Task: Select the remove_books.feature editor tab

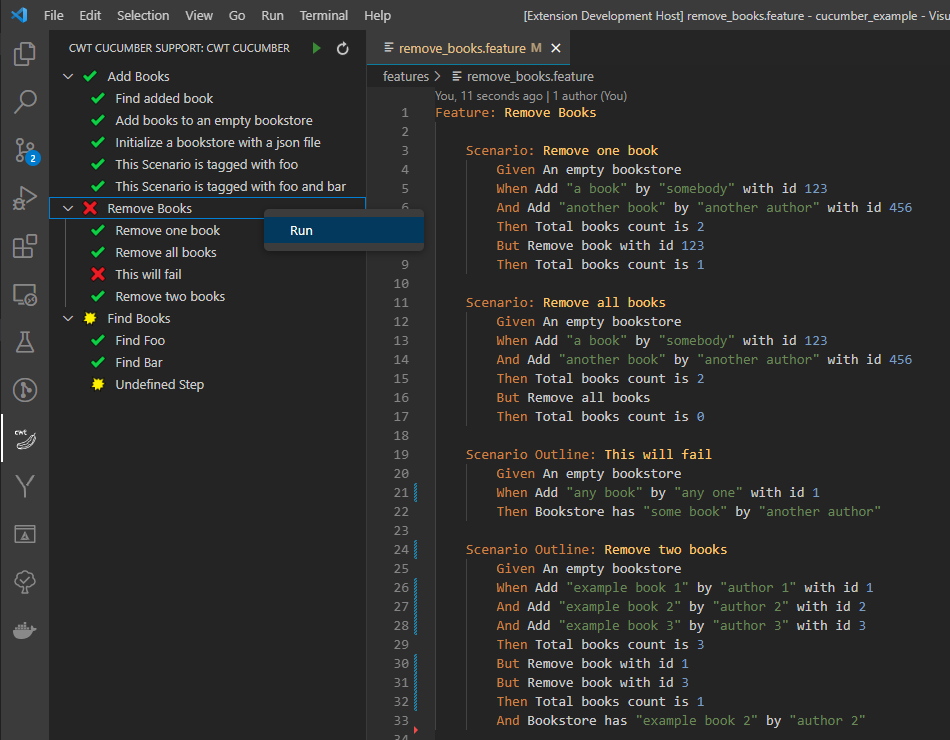Action: (460, 46)
